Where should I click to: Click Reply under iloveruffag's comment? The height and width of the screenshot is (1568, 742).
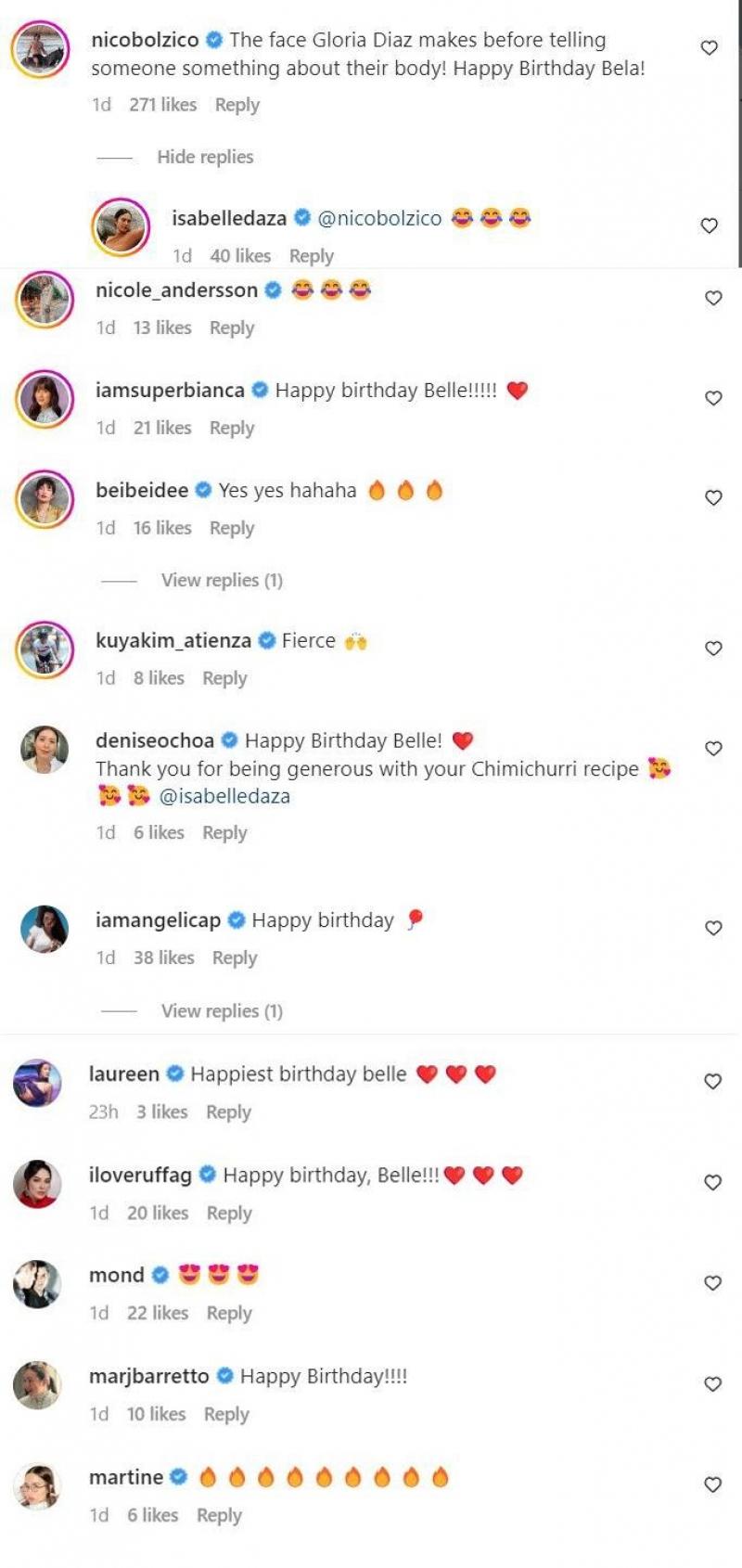coord(229,1213)
